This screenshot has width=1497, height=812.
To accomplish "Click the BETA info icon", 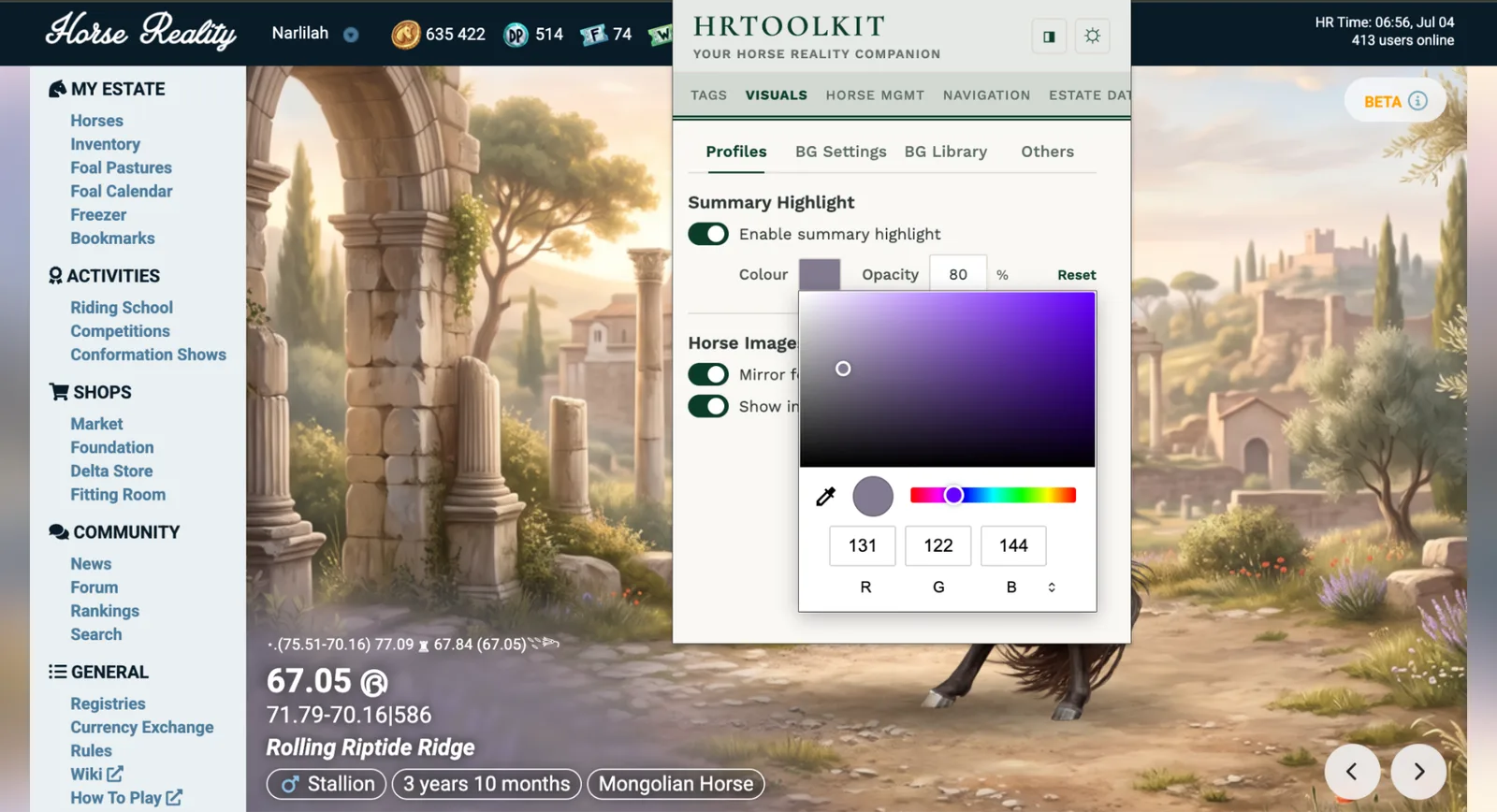I will point(1417,101).
